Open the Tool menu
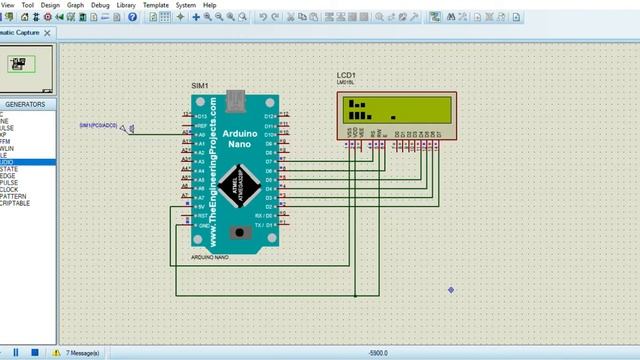This screenshot has height=360, width=640. (27, 5)
